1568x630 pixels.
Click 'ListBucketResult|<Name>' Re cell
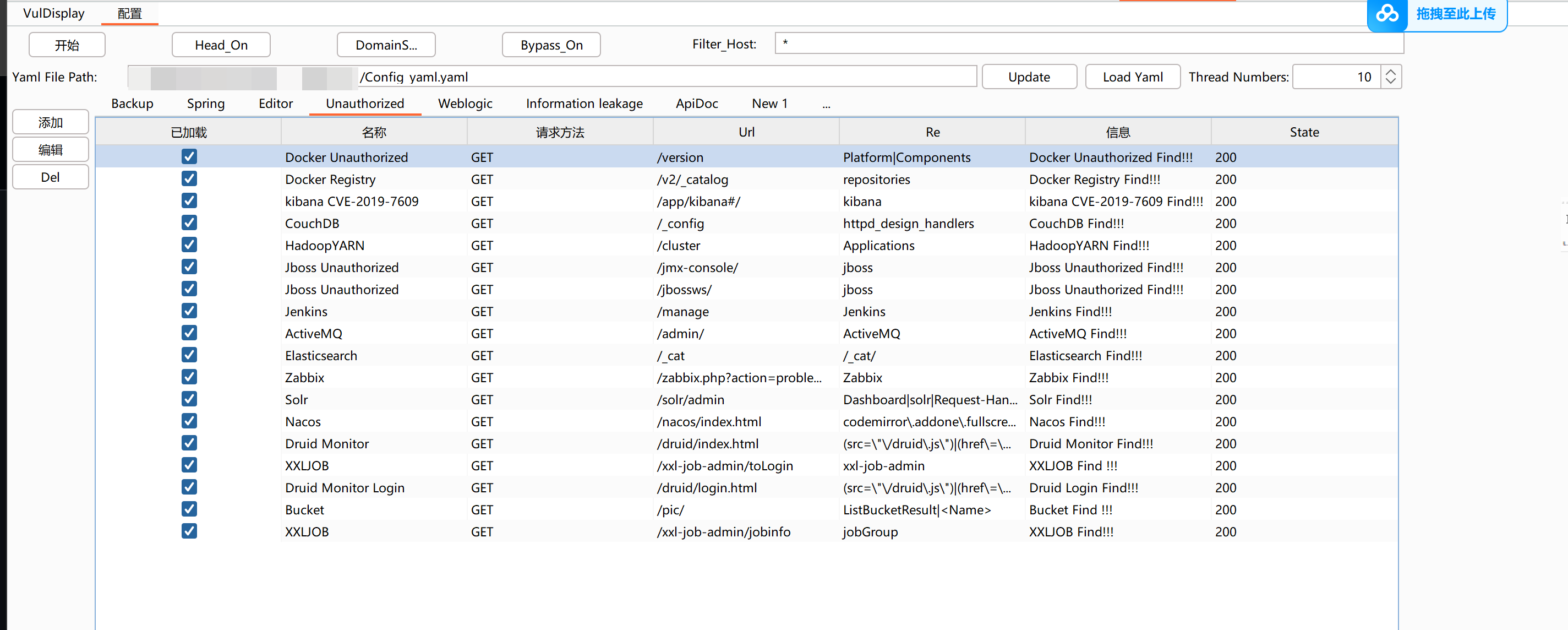tap(932, 509)
